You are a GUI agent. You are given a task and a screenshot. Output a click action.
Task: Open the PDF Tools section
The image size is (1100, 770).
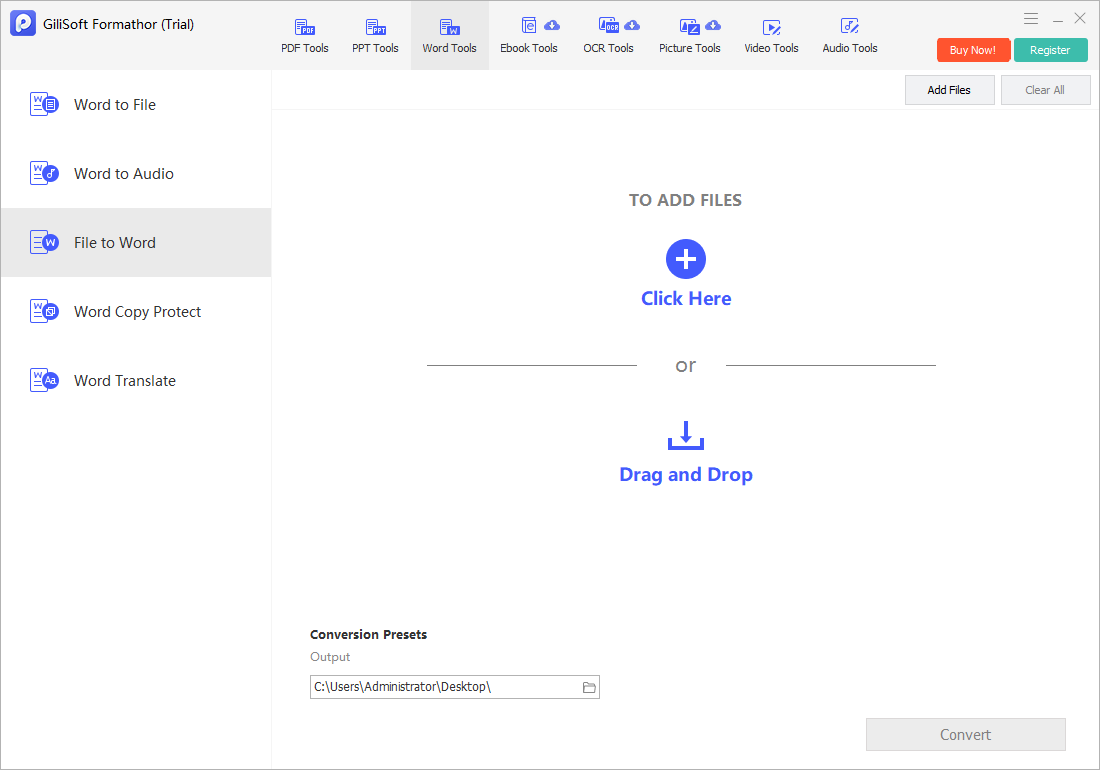pos(304,36)
